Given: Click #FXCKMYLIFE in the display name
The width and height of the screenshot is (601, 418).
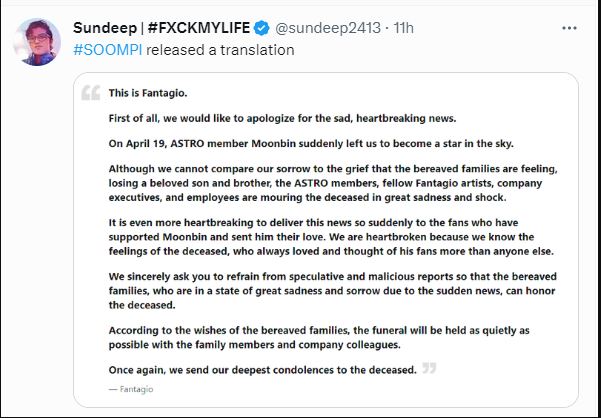Looking at the screenshot, I should (x=199, y=28).
